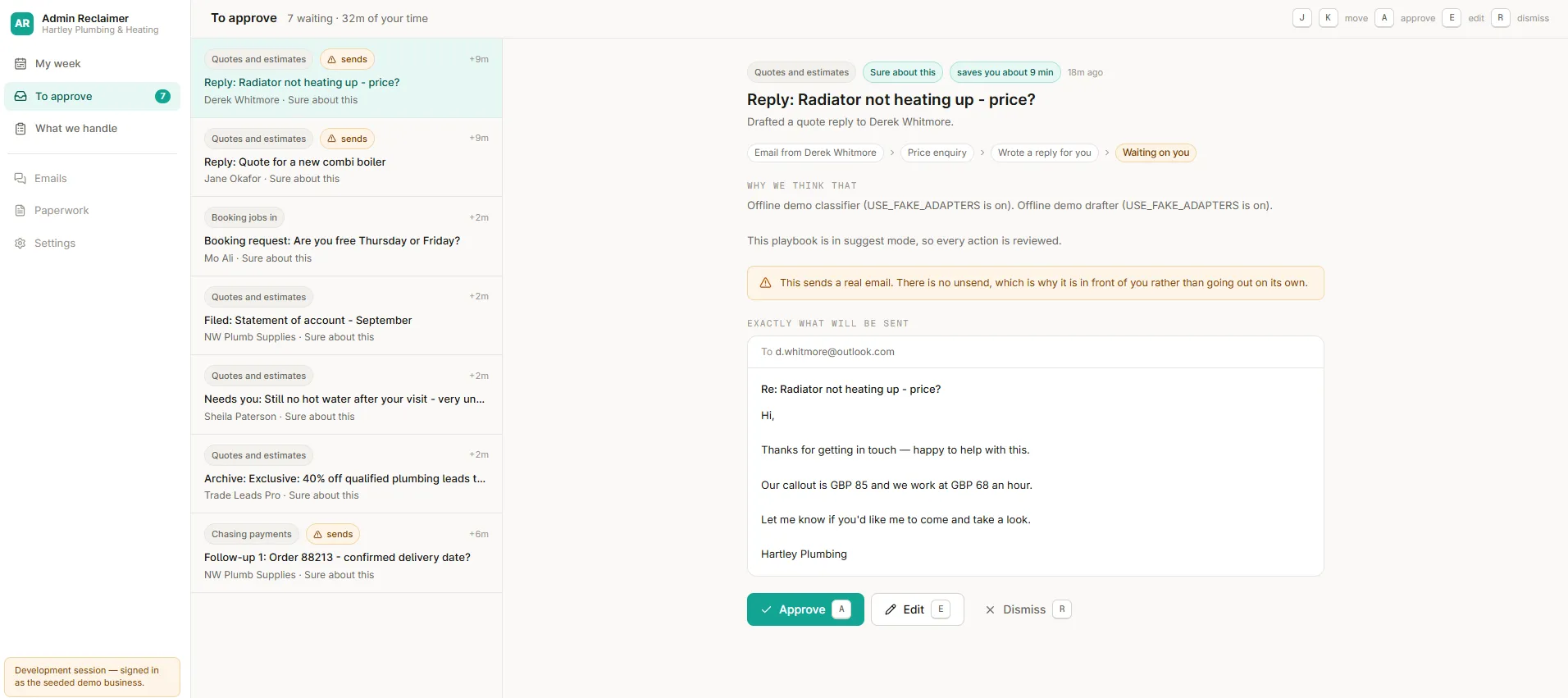
Task: Open Settings from sidebar
Action: point(92,244)
